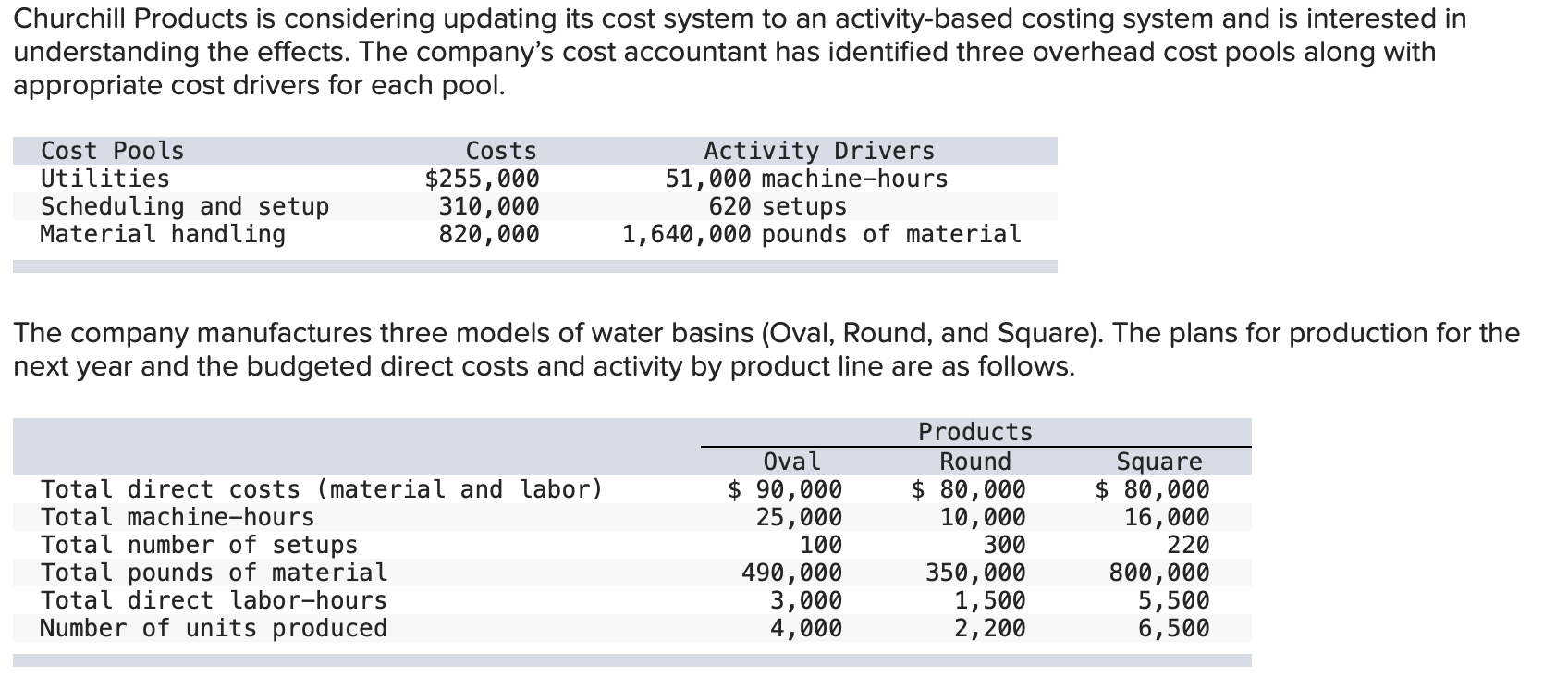1568x690 pixels.
Task: Click Oval direct costs $ 90,000
Action: tap(785, 489)
